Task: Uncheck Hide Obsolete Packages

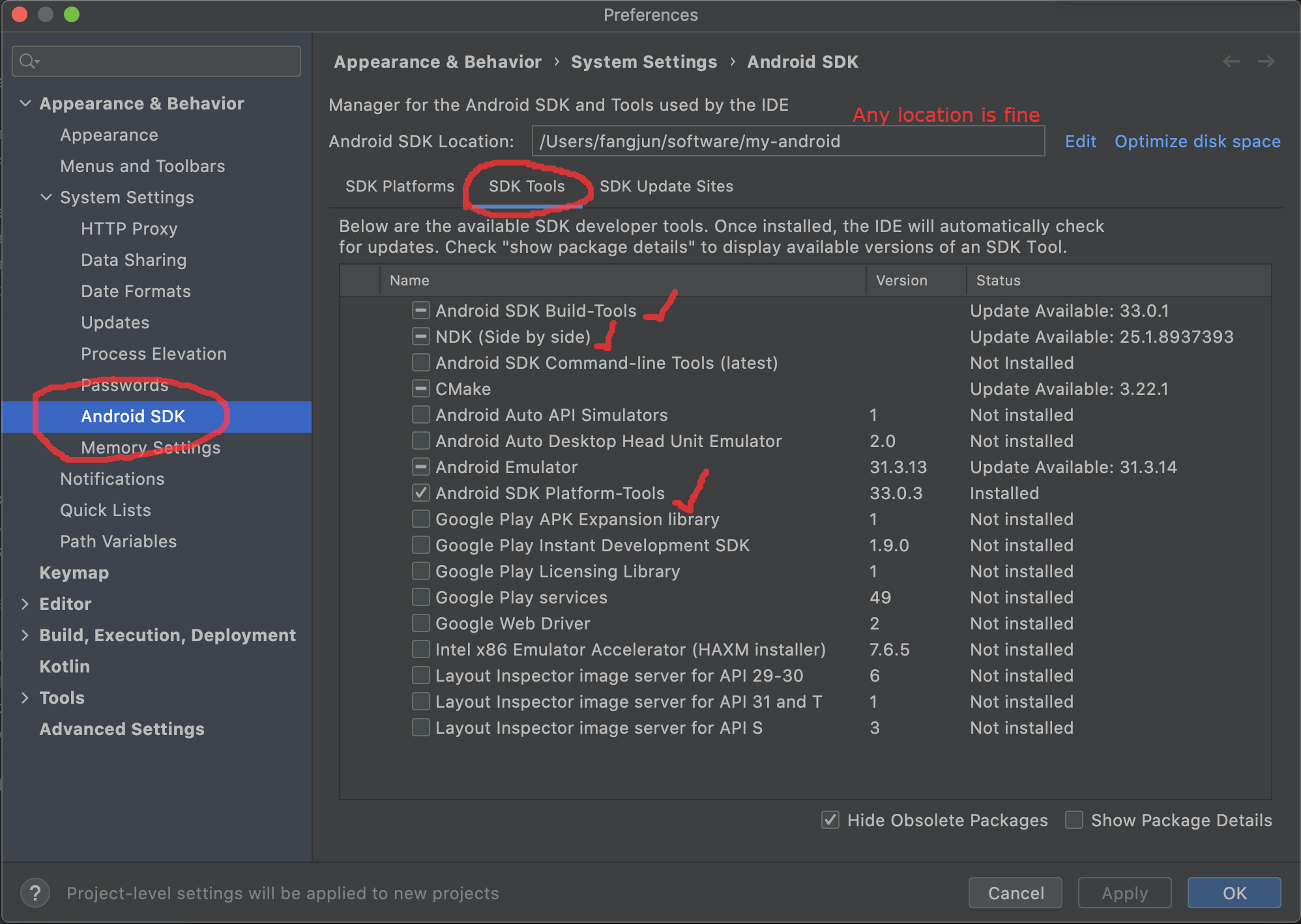Action: point(830,820)
